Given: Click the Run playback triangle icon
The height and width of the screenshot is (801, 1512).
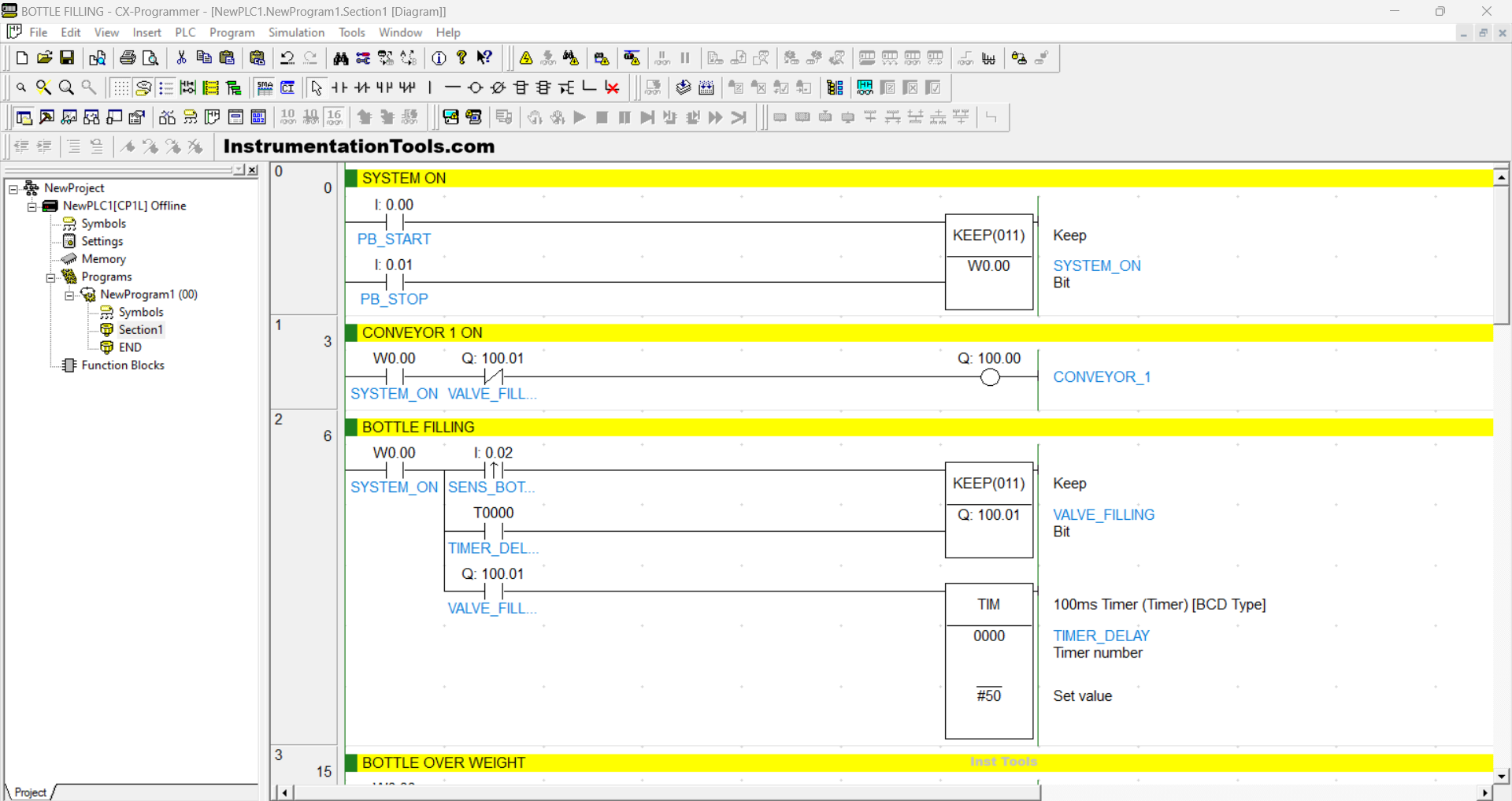Looking at the screenshot, I should click(580, 117).
